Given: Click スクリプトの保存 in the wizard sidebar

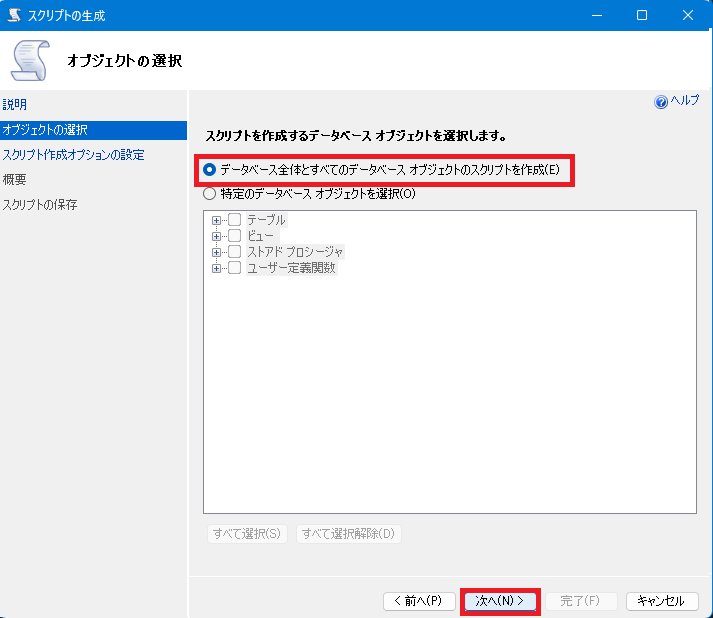Looking at the screenshot, I should 40,205.
